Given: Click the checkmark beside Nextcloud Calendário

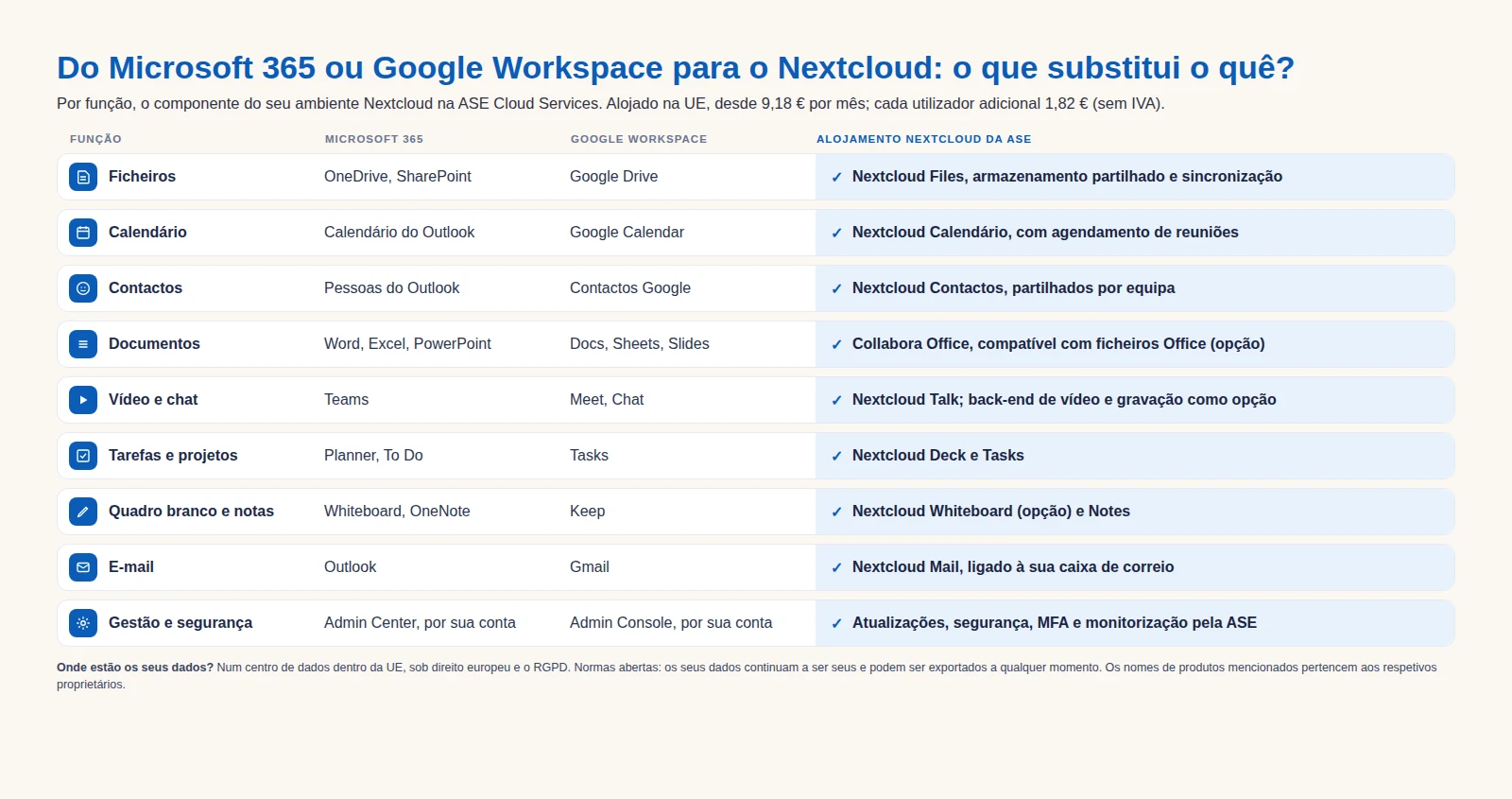Looking at the screenshot, I should [836, 233].
